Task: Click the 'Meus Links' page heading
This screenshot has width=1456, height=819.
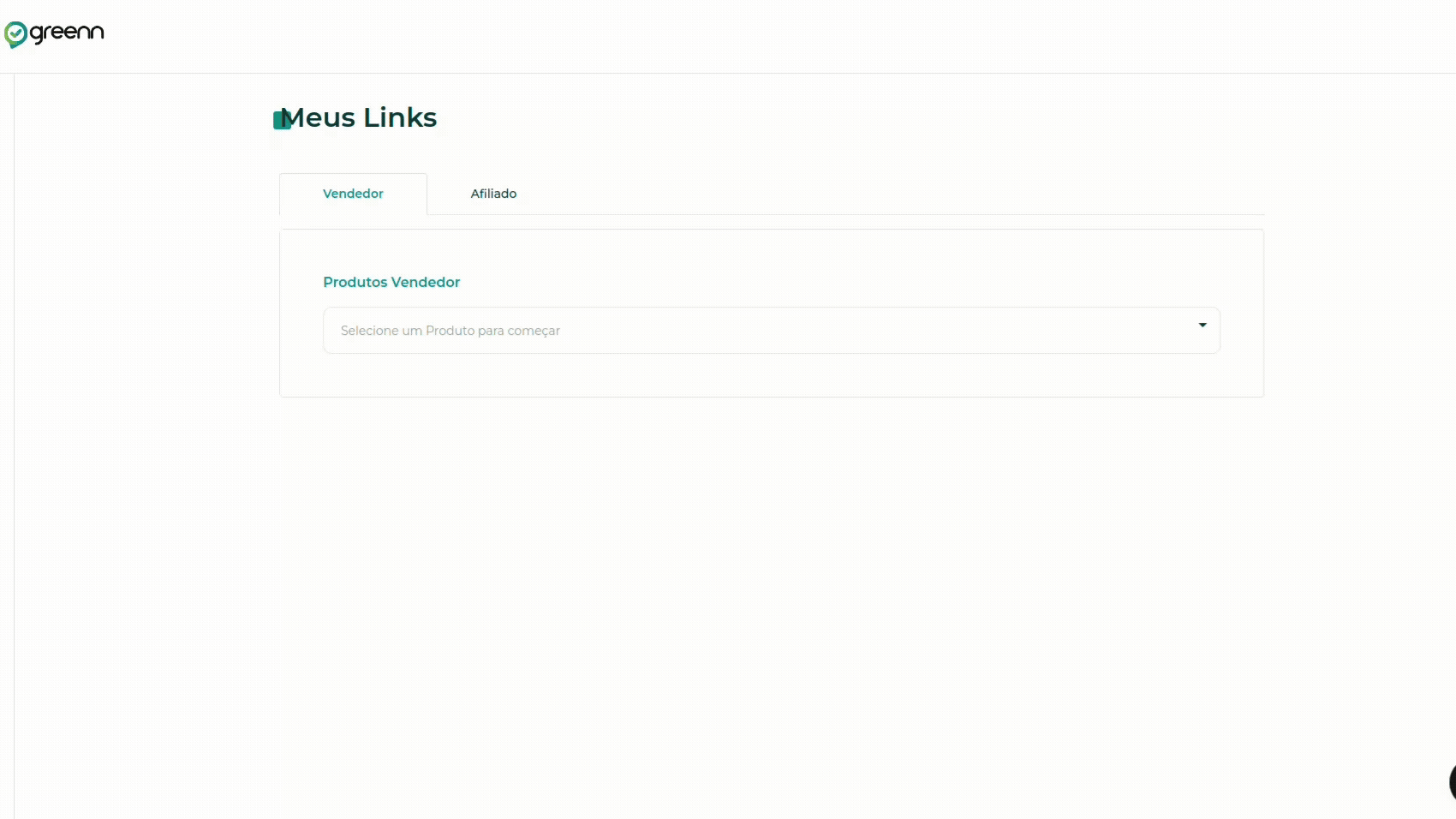Action: [x=359, y=117]
